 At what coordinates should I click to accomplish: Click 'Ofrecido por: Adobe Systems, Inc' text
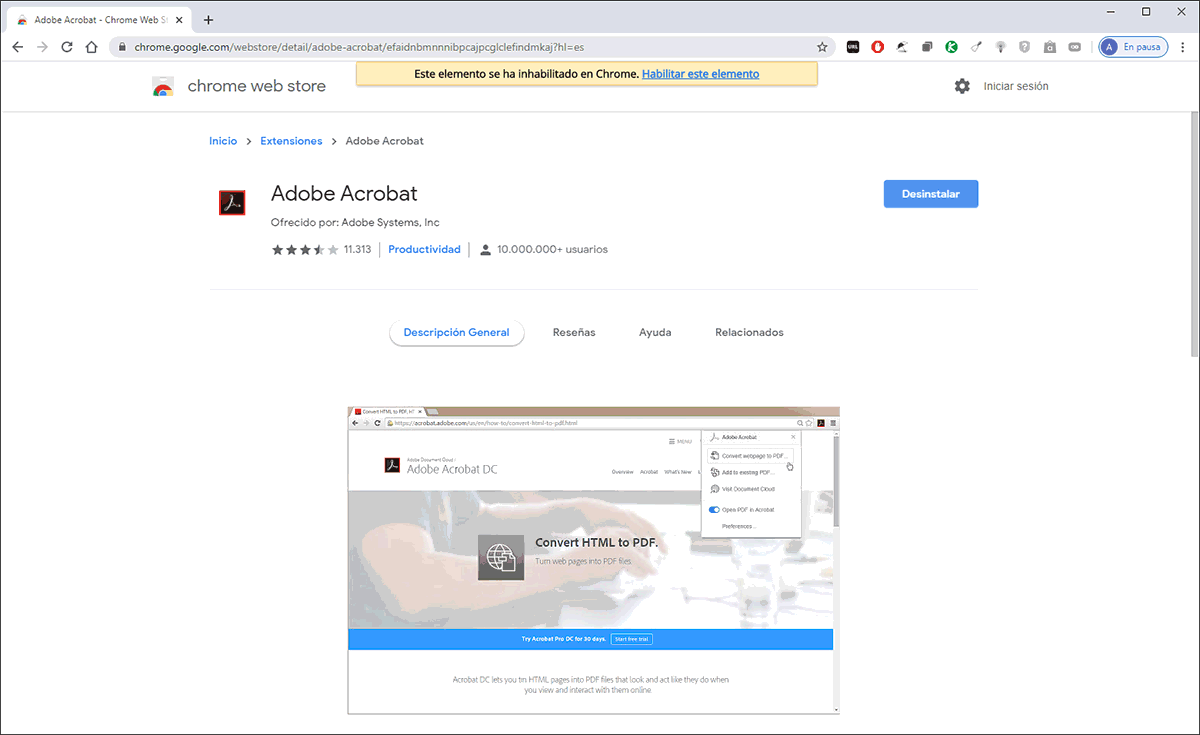355,222
